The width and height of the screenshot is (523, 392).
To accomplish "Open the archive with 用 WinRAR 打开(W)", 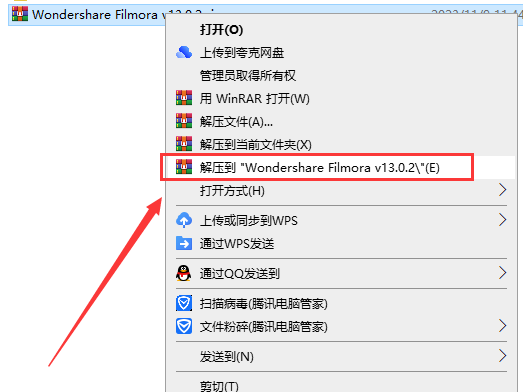I will click(254, 98).
